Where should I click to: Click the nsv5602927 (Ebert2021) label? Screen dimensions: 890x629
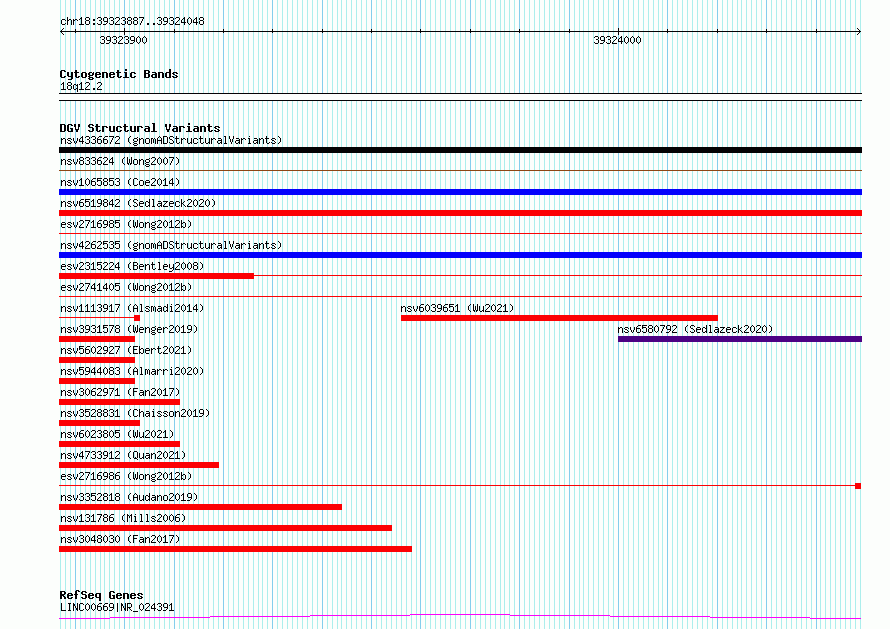(x=126, y=350)
